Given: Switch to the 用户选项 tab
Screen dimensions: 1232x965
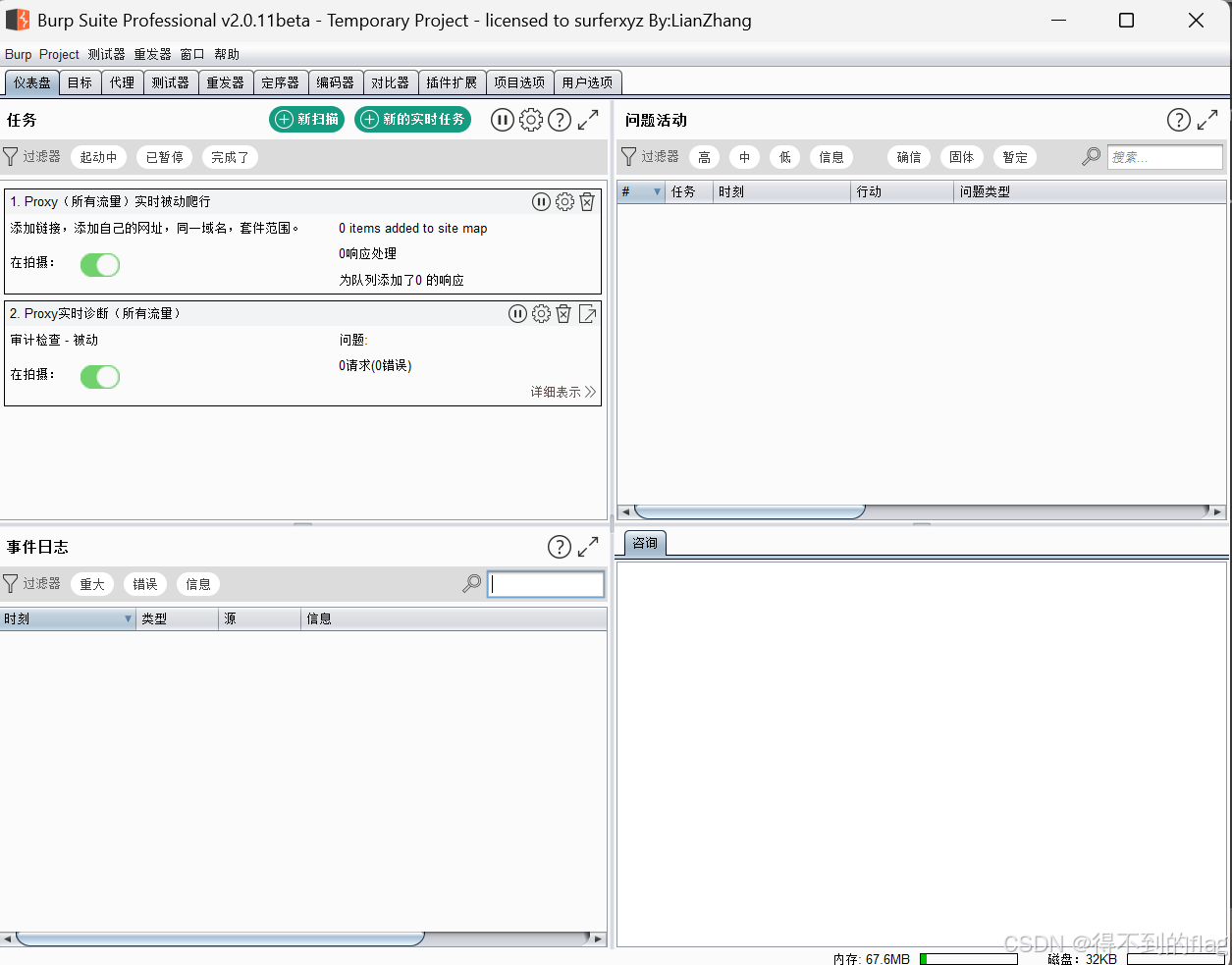Looking at the screenshot, I should [587, 82].
